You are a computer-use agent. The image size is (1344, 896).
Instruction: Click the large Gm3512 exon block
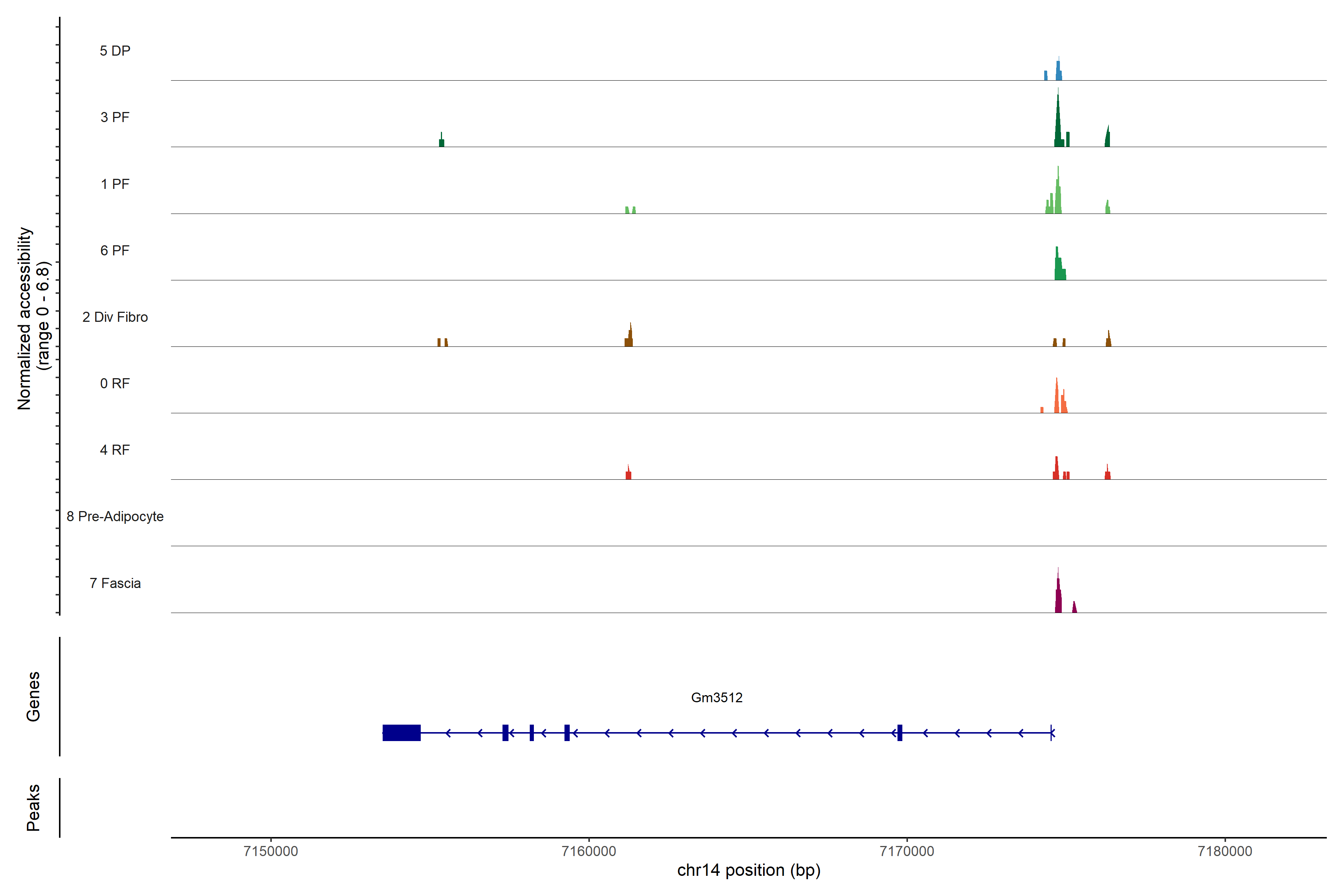tap(401, 732)
